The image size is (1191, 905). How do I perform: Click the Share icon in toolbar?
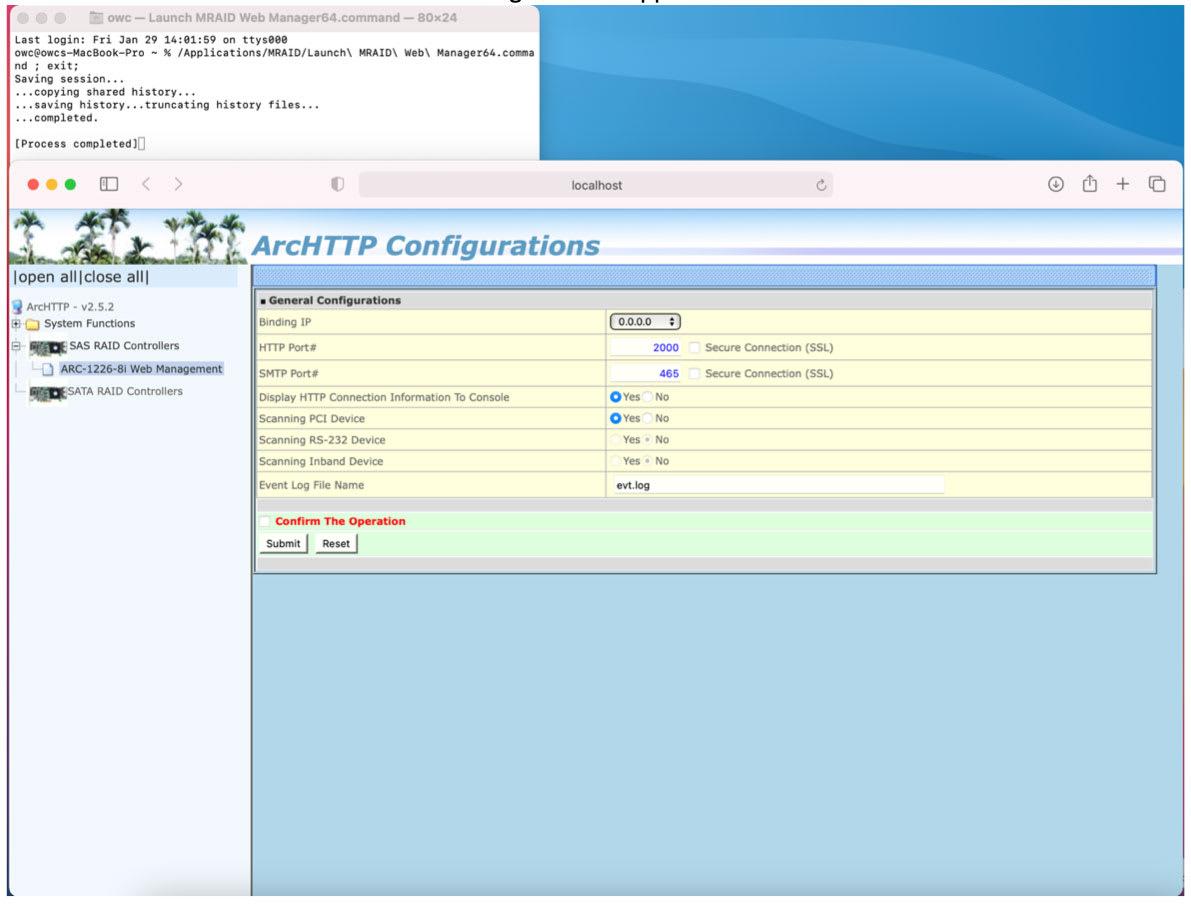[x=1090, y=184]
